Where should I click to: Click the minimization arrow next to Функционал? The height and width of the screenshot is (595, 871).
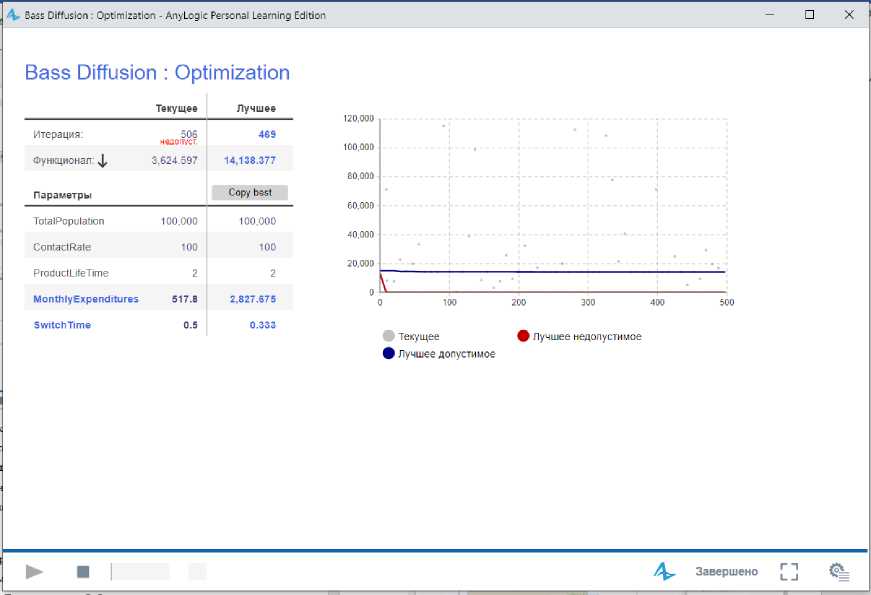[103, 160]
